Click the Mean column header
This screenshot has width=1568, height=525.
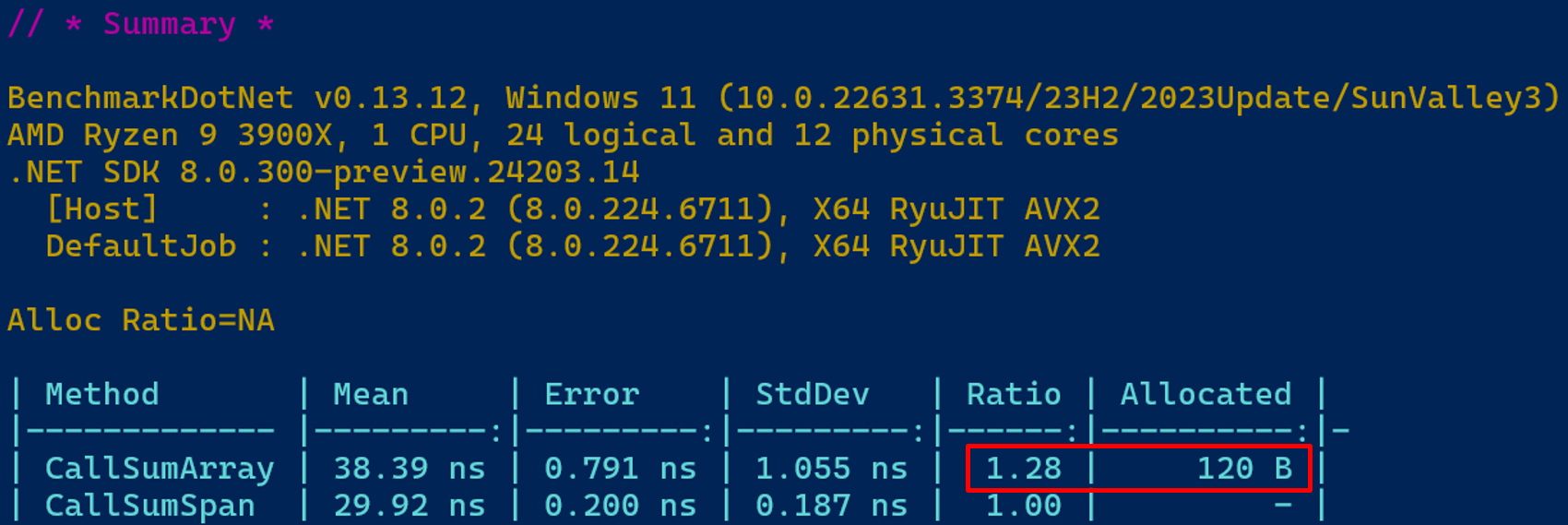[x=371, y=395]
